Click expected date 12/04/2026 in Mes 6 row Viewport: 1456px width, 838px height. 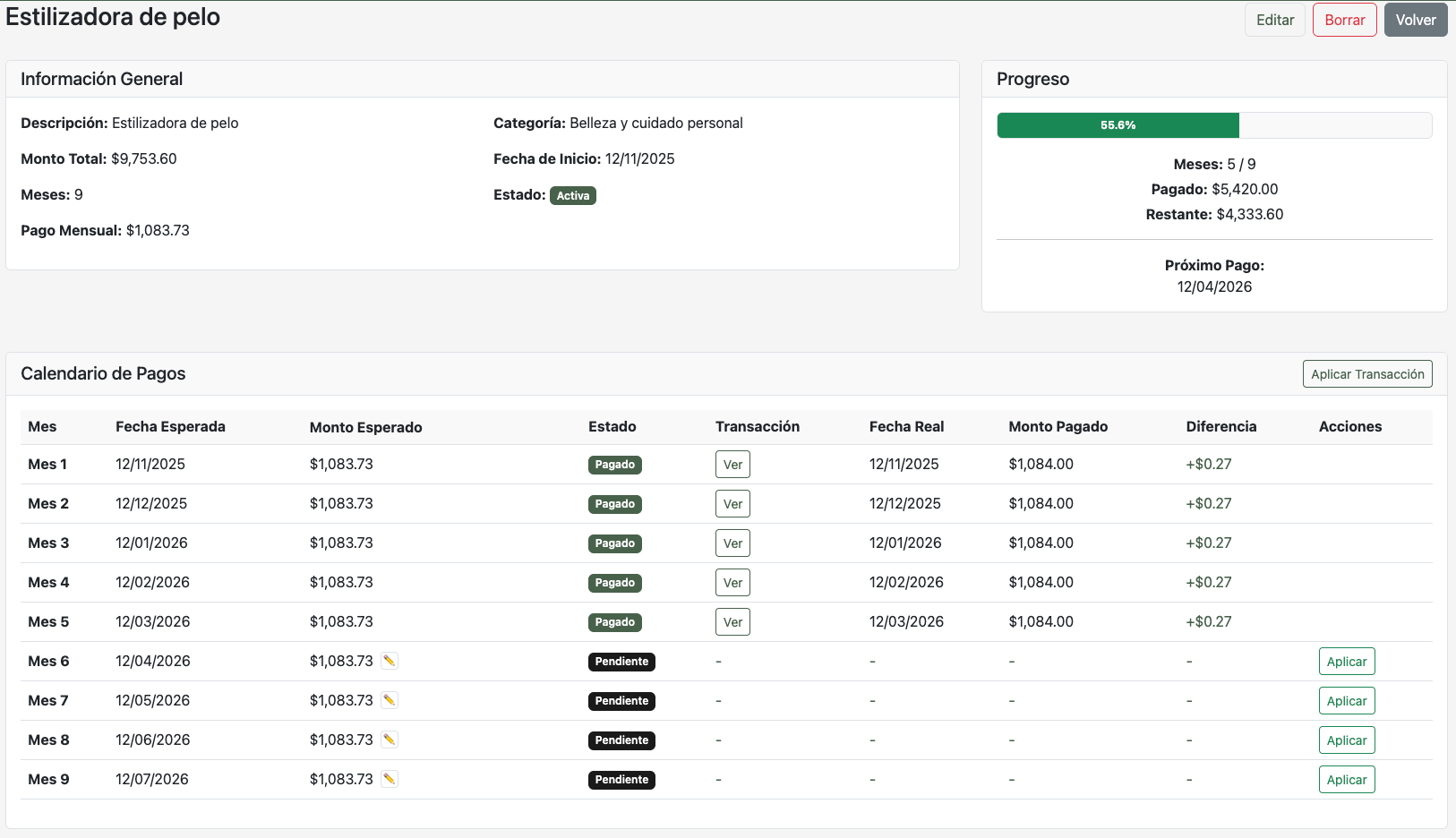[x=153, y=661]
